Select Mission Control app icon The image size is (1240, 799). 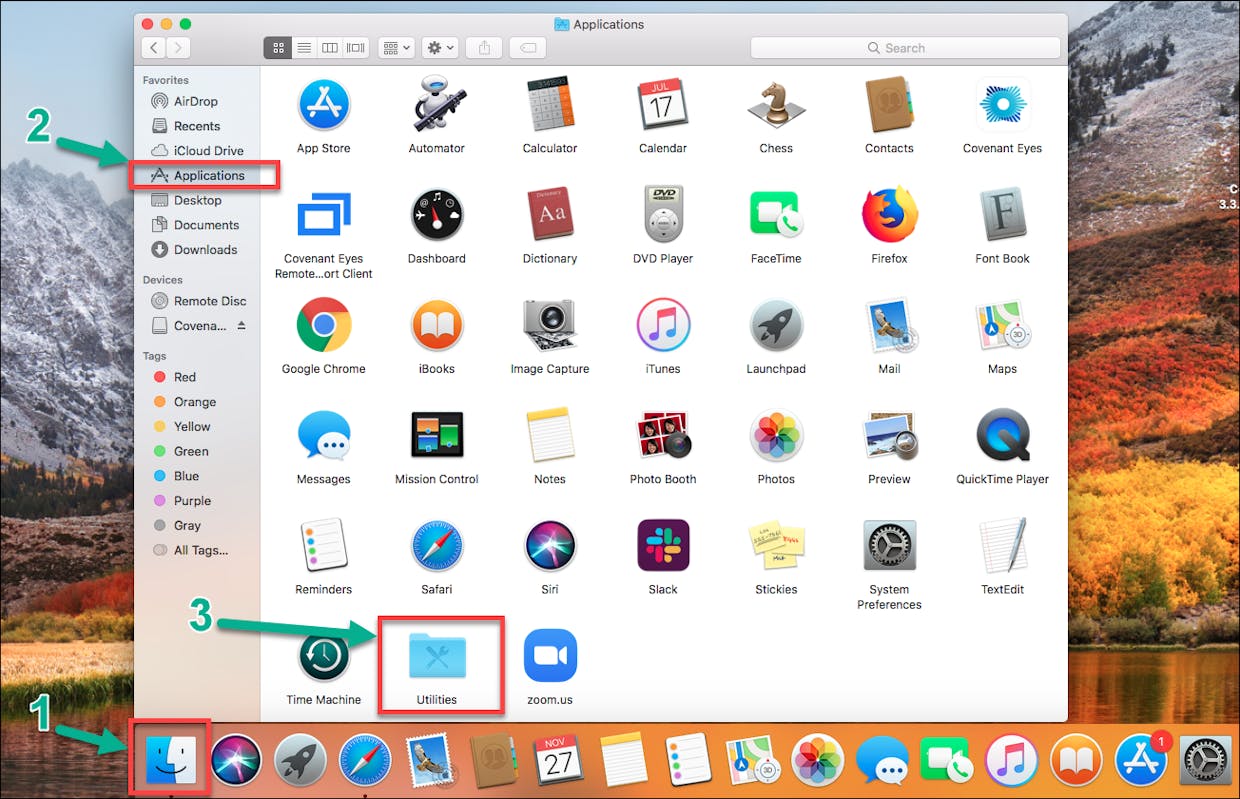tap(436, 435)
